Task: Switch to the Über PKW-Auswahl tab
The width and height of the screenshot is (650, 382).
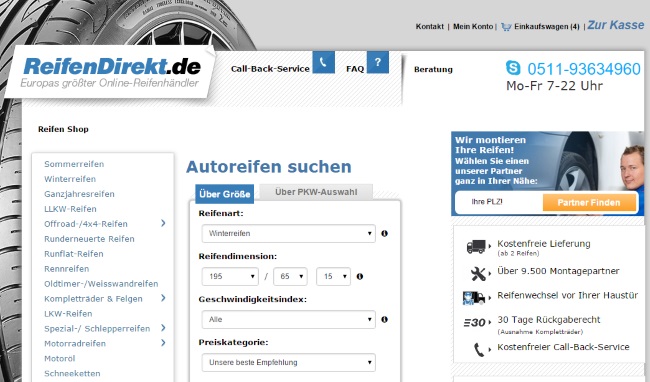Action: (316, 192)
